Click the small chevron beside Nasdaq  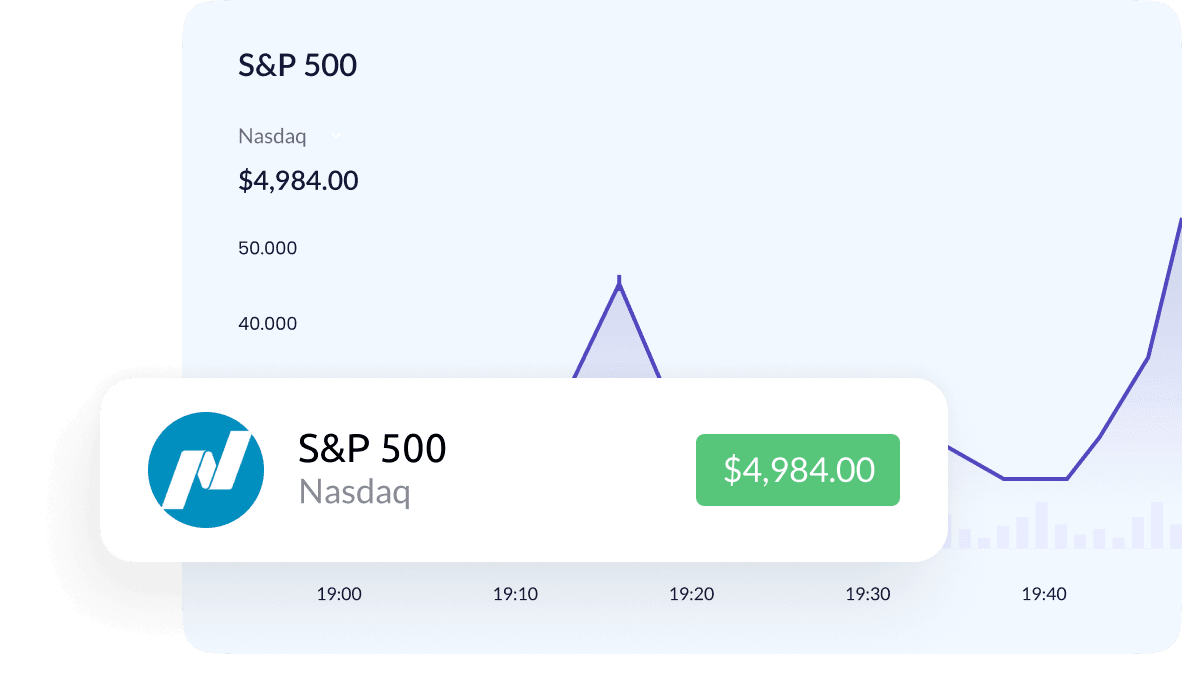click(x=336, y=135)
